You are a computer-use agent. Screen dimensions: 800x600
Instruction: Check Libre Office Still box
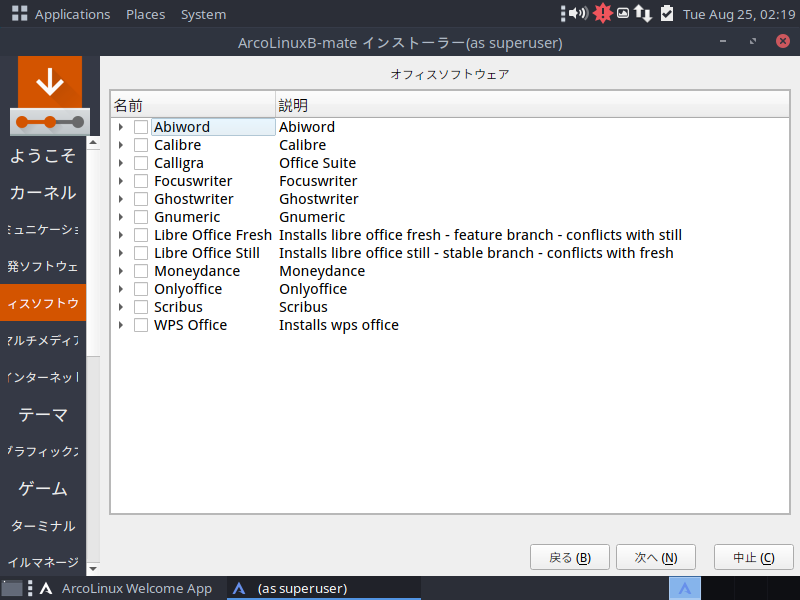(141, 253)
